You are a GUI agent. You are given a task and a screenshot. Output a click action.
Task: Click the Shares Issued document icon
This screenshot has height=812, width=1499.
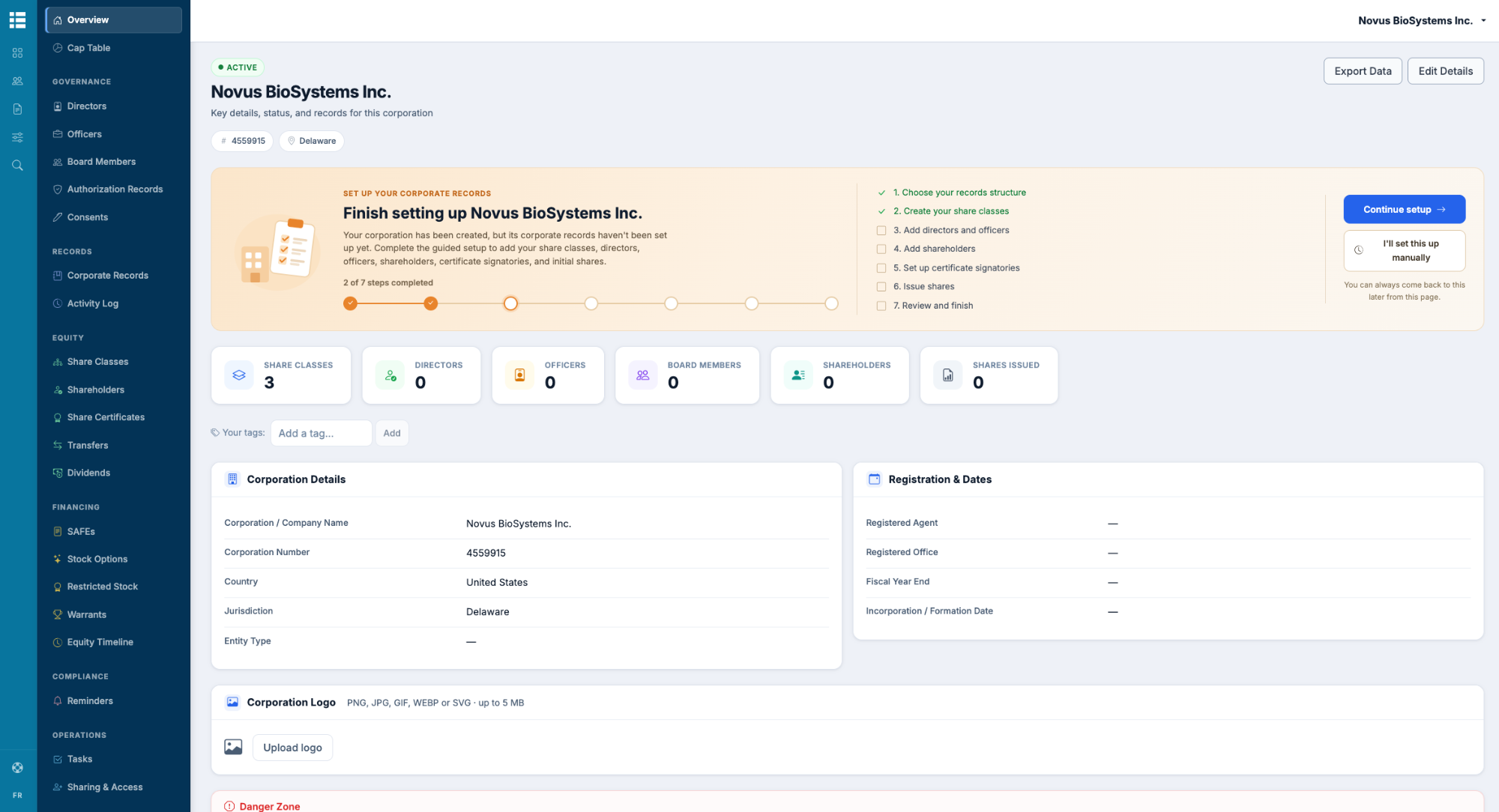pos(948,375)
